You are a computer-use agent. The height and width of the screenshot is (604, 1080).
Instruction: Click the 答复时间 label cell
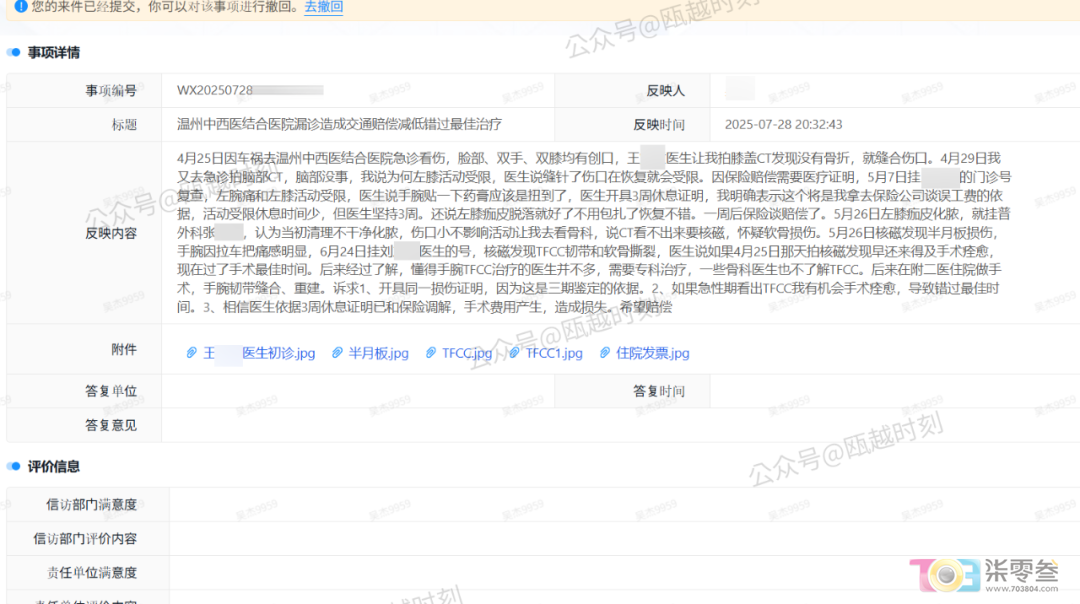tap(632, 391)
